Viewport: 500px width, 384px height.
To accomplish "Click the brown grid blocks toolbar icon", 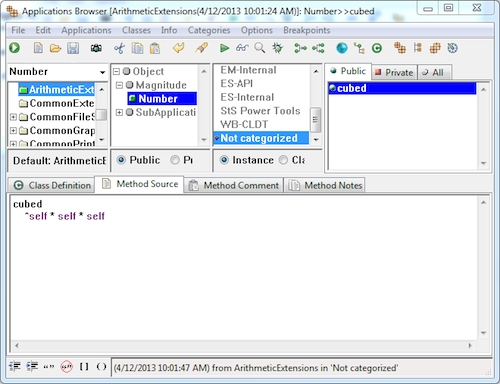I will point(435,48).
